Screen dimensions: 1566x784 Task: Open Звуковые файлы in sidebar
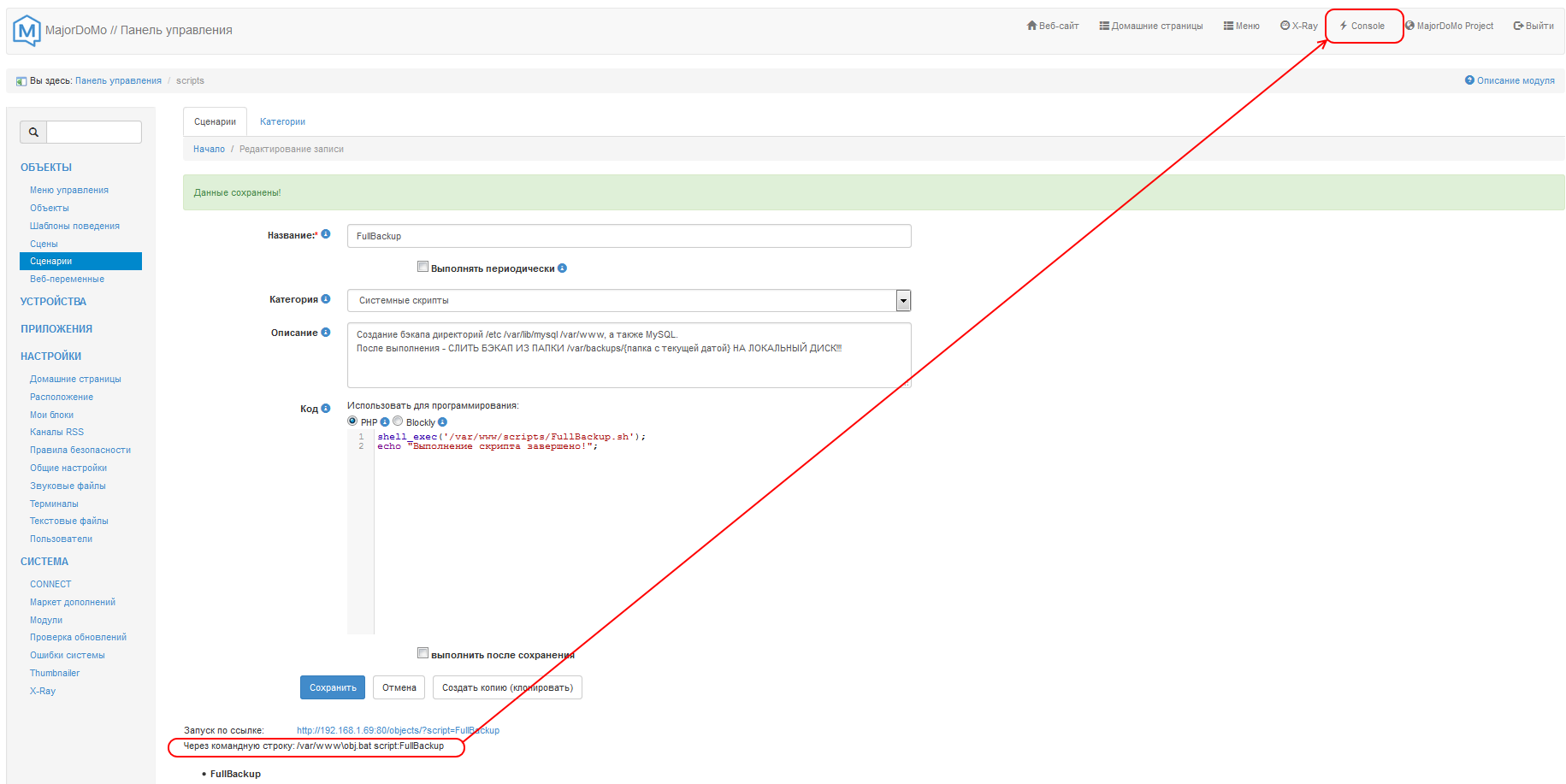click(x=68, y=486)
